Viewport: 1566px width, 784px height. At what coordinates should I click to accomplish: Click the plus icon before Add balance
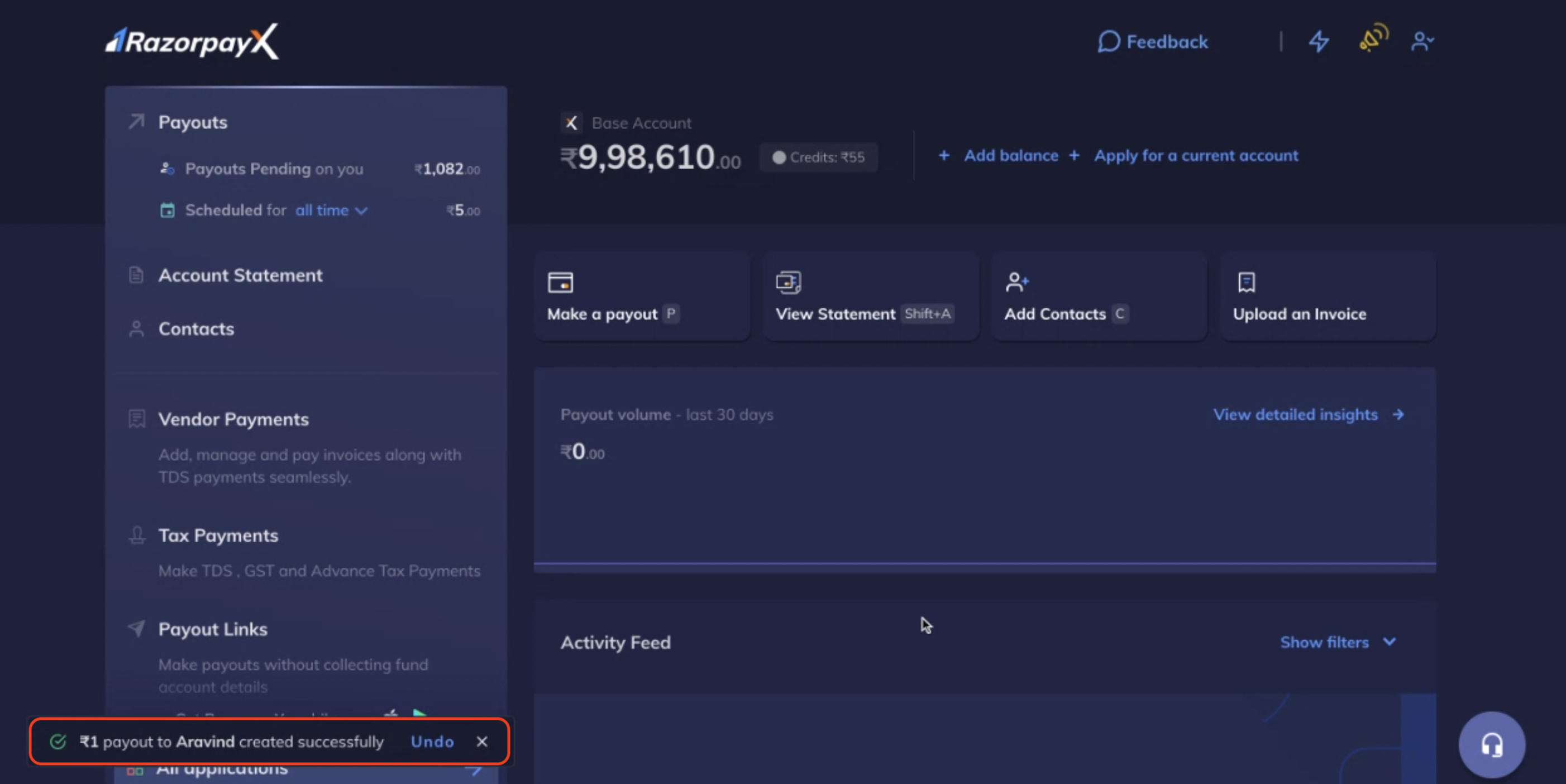click(x=943, y=156)
